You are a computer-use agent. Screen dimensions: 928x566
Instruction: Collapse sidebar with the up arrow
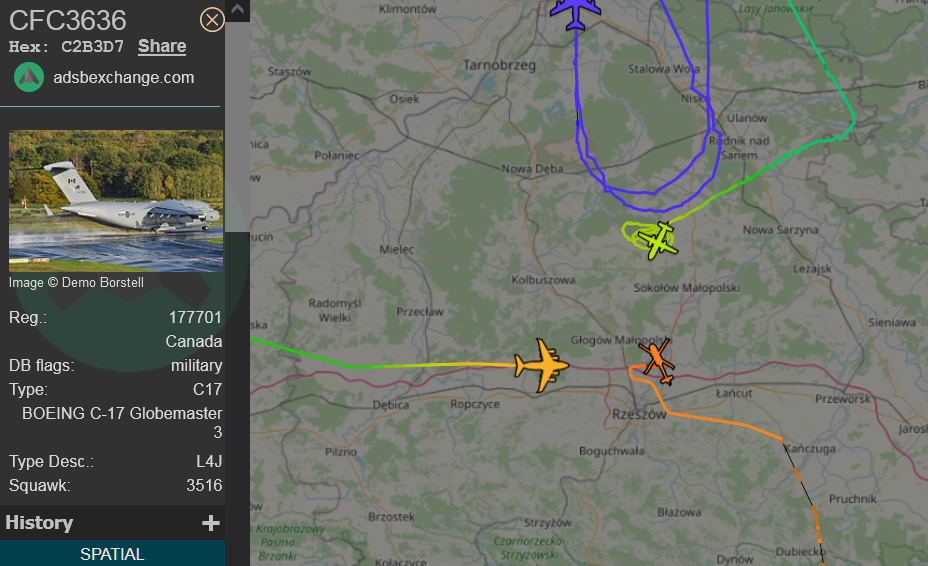pyautogui.click(x=237, y=9)
